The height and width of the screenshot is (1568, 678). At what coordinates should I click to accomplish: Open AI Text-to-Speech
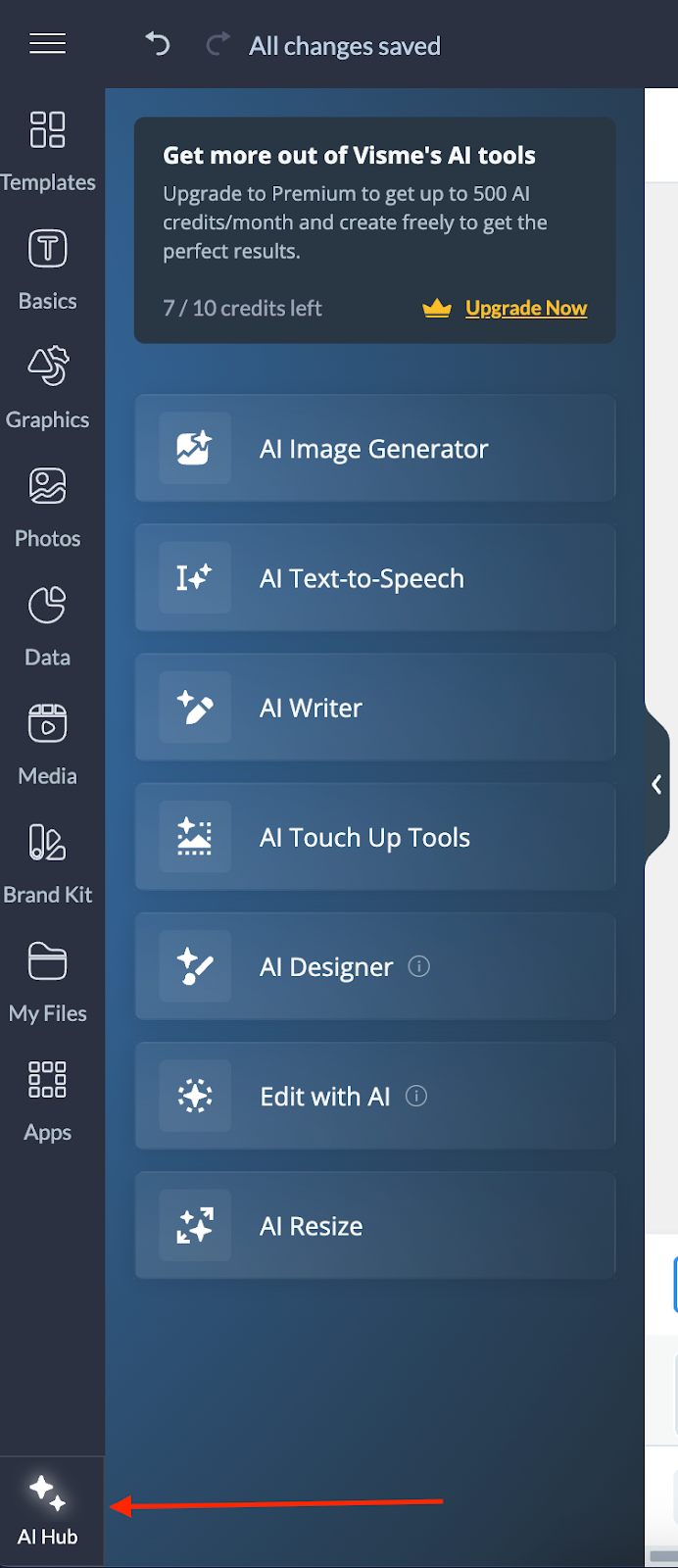point(375,578)
